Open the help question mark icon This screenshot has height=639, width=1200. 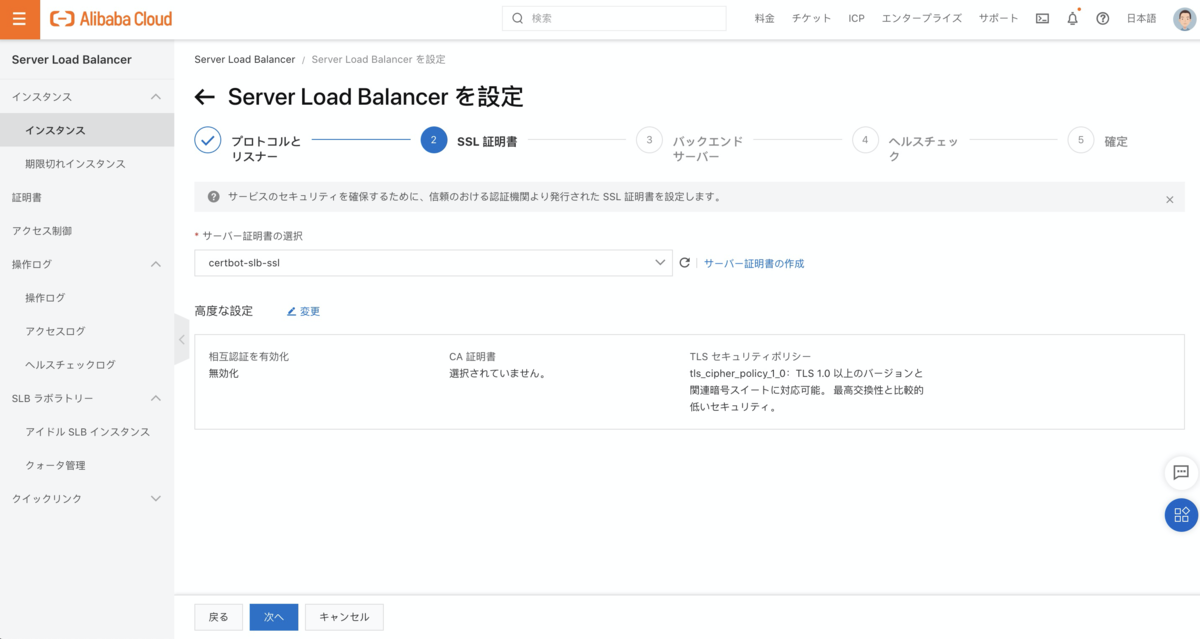click(x=1102, y=18)
